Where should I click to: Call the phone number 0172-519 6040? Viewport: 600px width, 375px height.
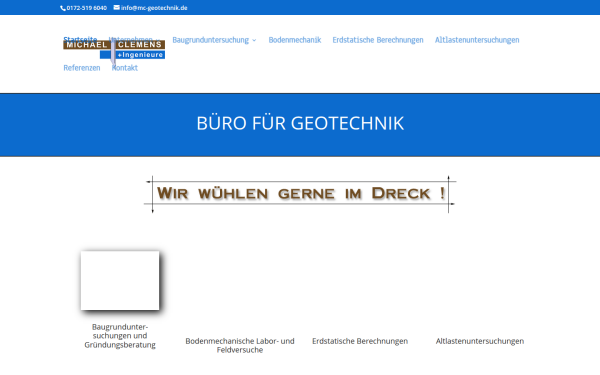(87, 8)
